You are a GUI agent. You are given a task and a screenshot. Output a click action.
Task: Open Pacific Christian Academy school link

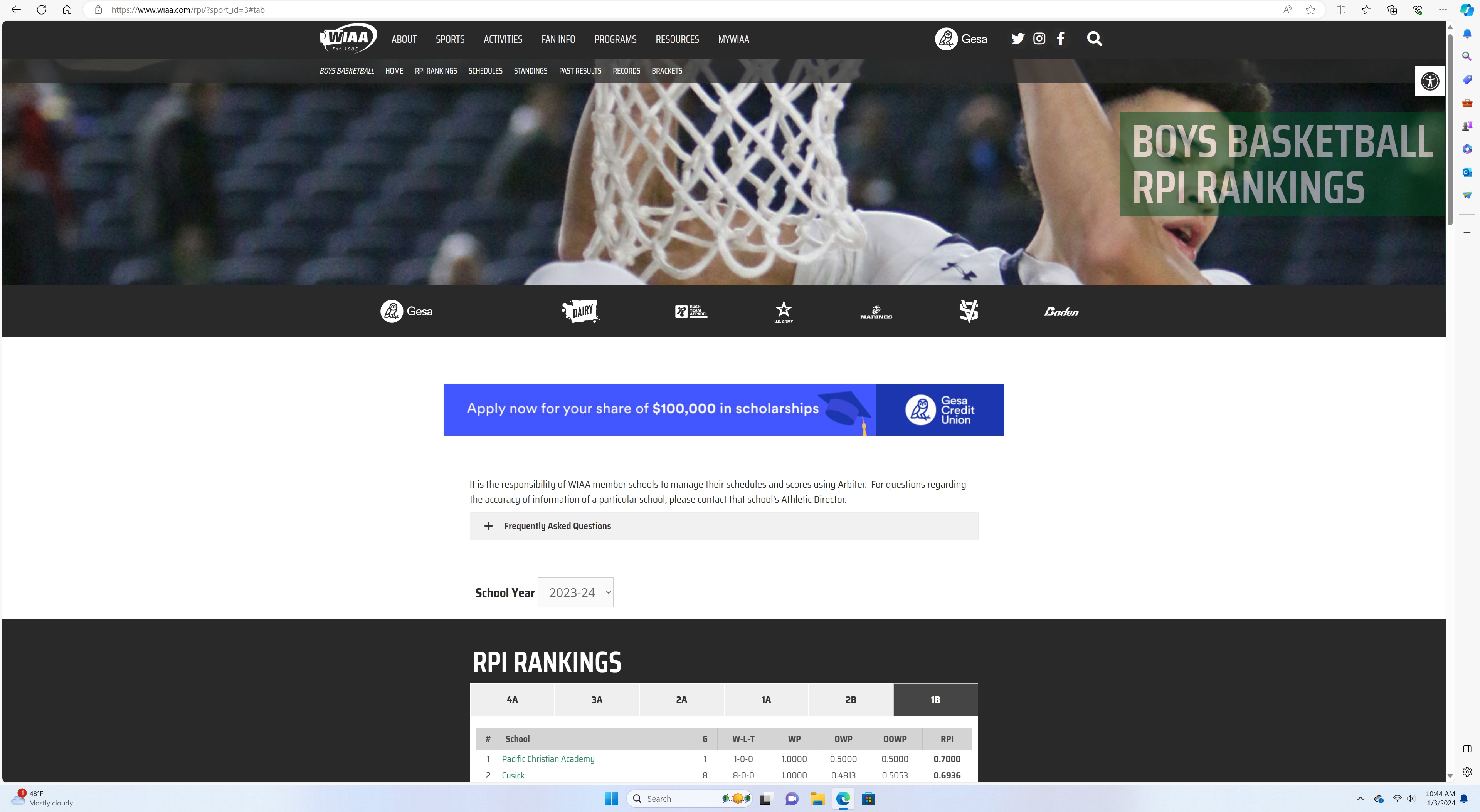coord(548,758)
